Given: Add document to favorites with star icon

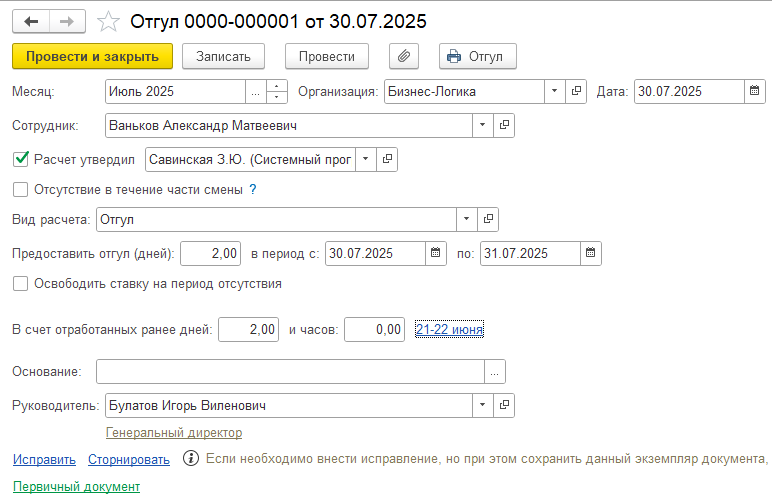Looking at the screenshot, I should click(108, 22).
